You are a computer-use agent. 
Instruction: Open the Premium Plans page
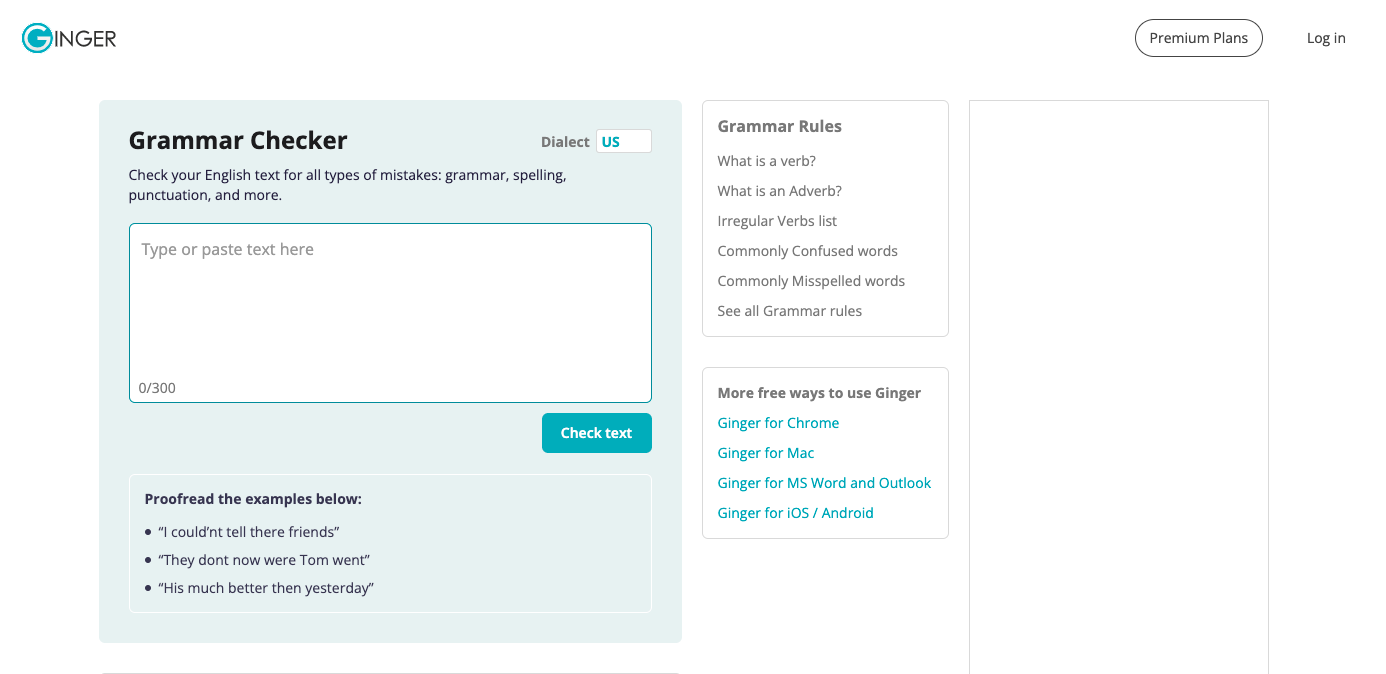pos(1198,37)
